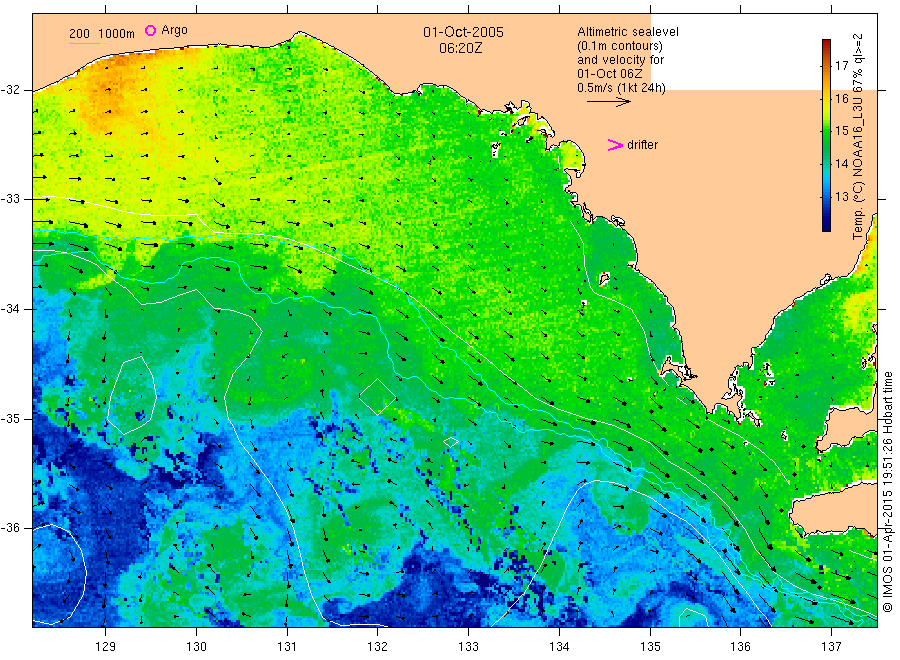The image size is (900, 660).
Task: Click the temperature color bar legend
Action: point(826,135)
